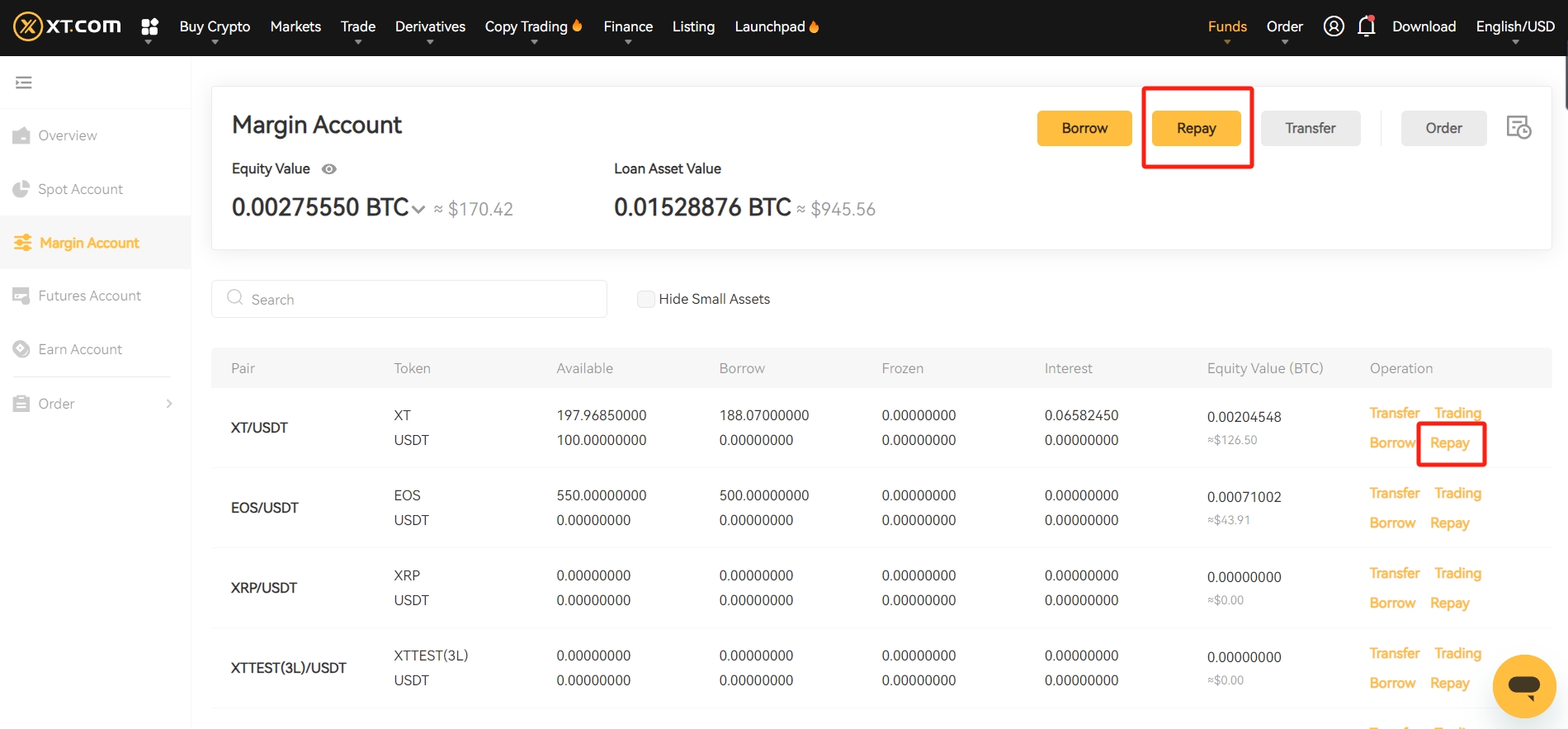Click Repay in the XT/USDT row
Screen dimensions: 1568x729
point(1450,443)
